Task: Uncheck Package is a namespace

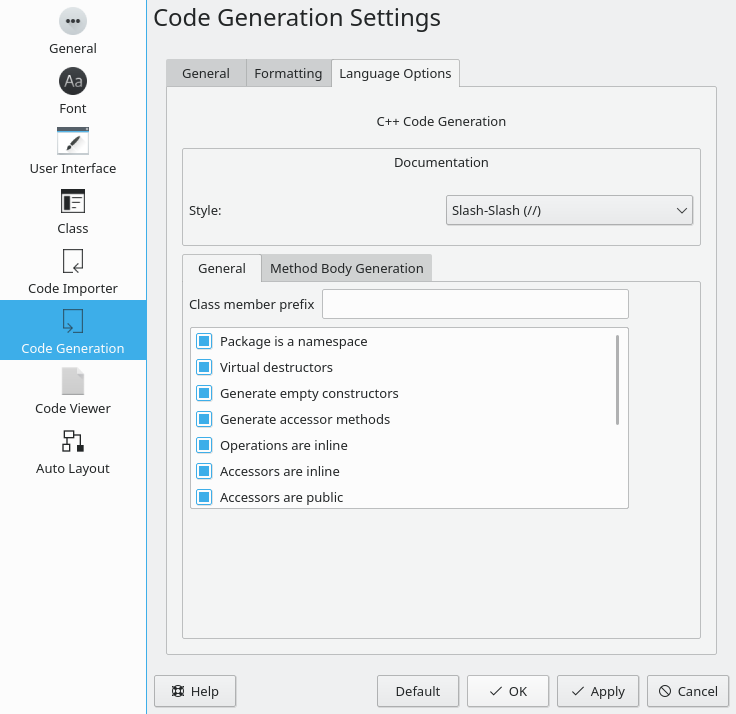Action: 204,341
